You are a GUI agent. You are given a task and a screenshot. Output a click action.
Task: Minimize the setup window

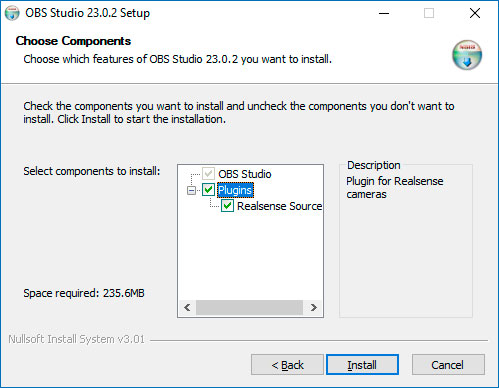coord(384,13)
